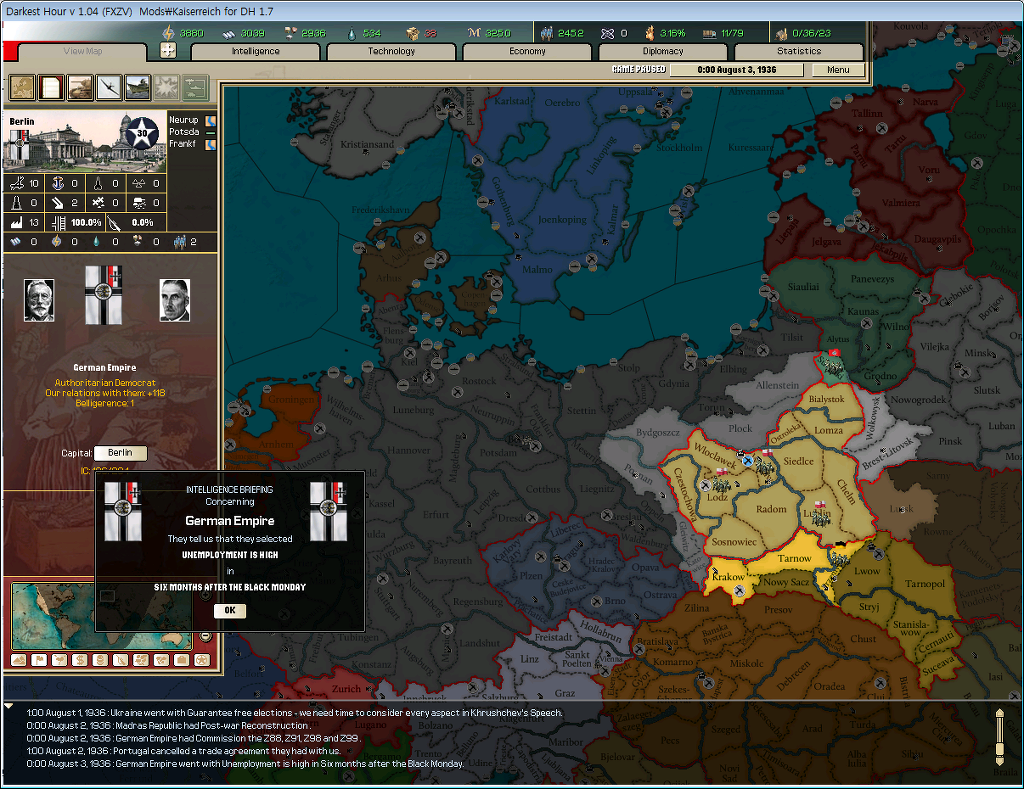Screen dimensions: 1024x789
Task: Click the factory IC icon showing 13
Action: 17,223
